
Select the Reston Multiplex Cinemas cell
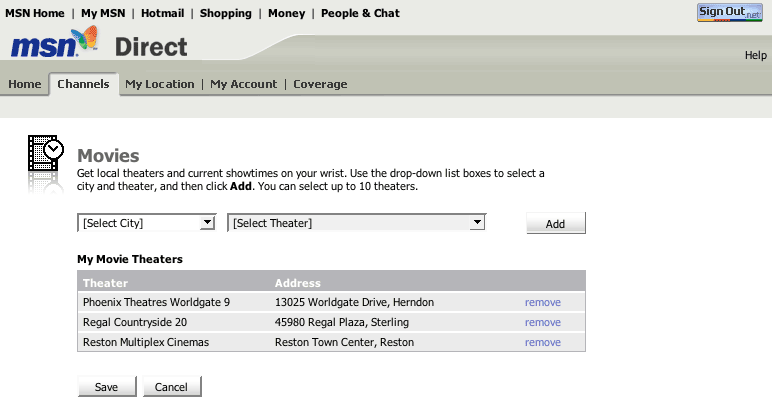146,343
